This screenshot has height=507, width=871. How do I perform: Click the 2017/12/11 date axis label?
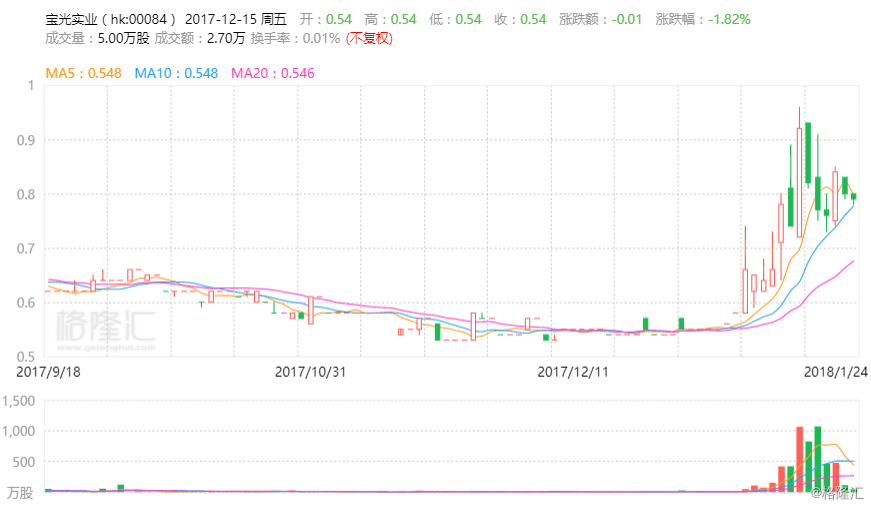click(573, 372)
